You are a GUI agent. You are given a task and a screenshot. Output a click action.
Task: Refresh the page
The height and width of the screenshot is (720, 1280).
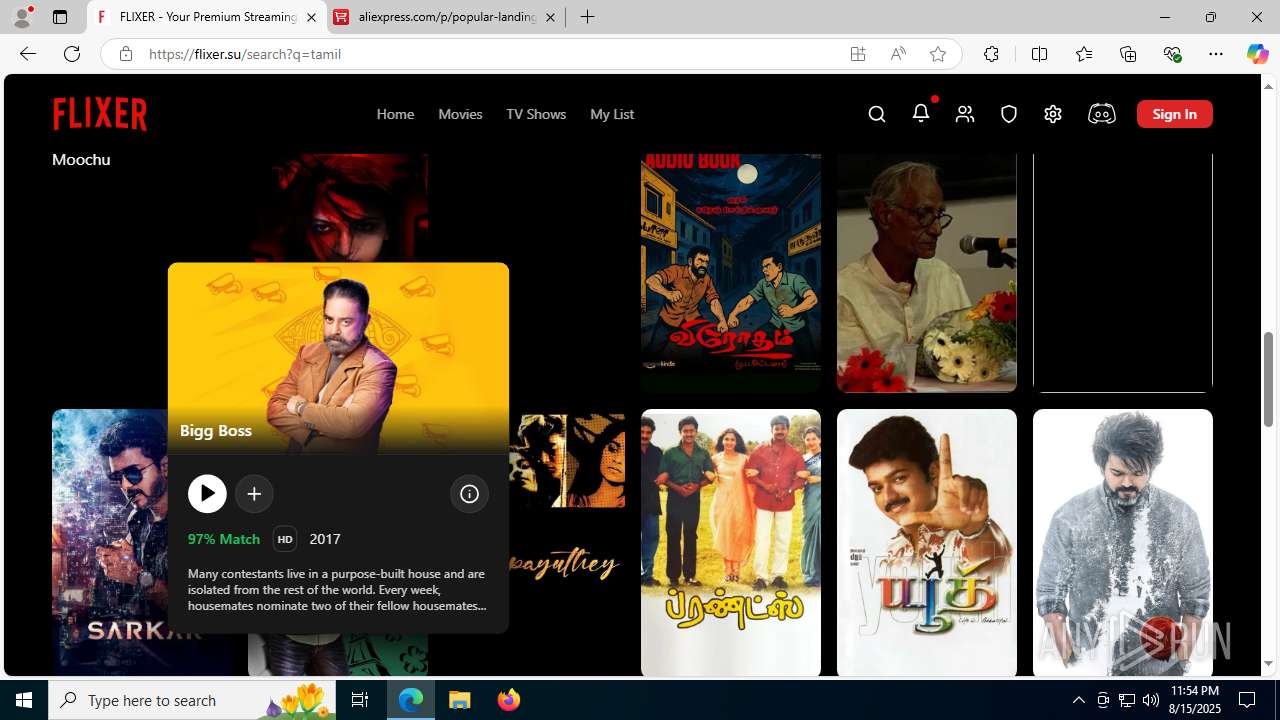click(x=72, y=54)
